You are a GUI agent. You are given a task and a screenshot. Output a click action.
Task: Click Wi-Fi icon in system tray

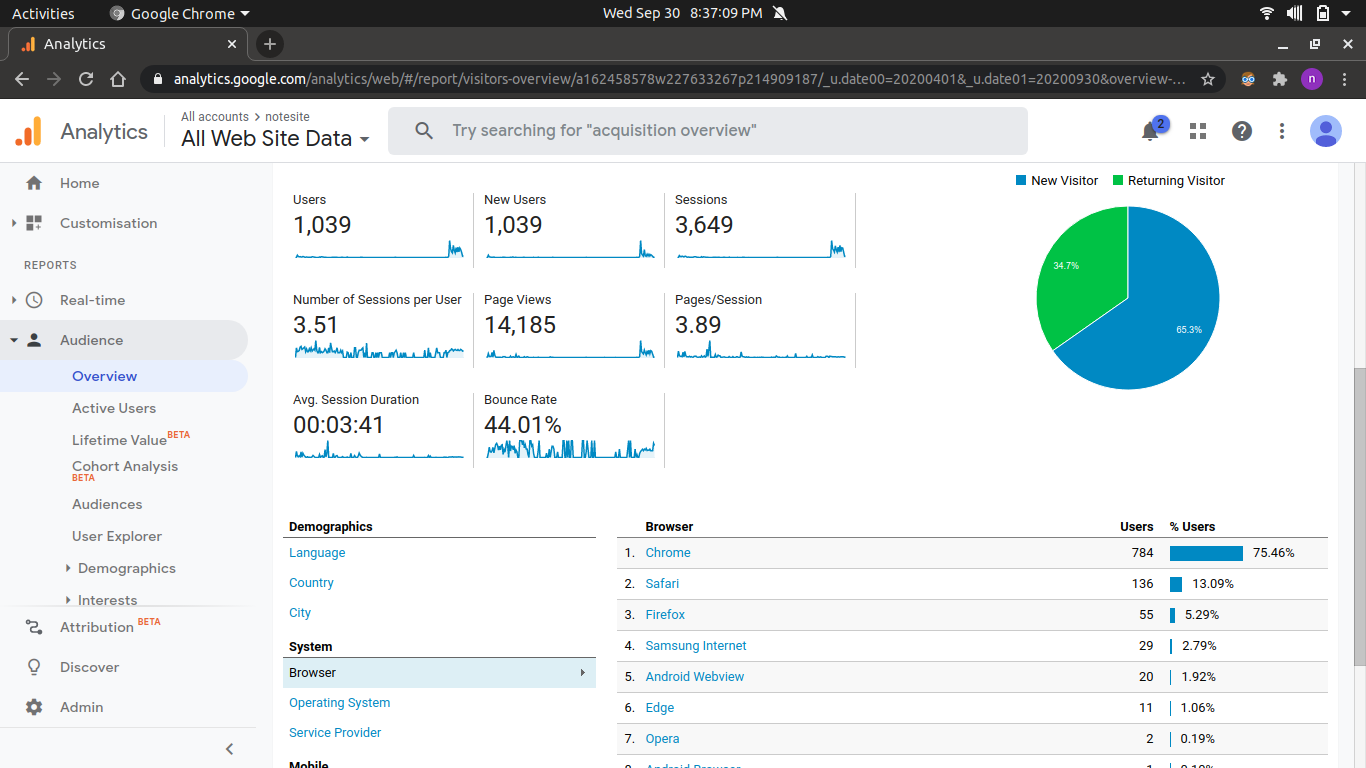(1267, 13)
